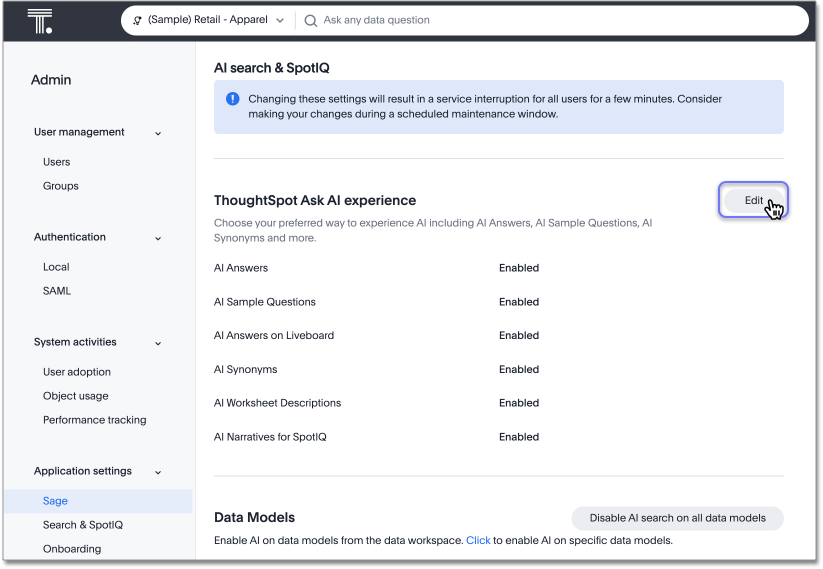
Task: Edit ThoughtSpot Ask AI experience settings
Action: [x=753, y=201]
